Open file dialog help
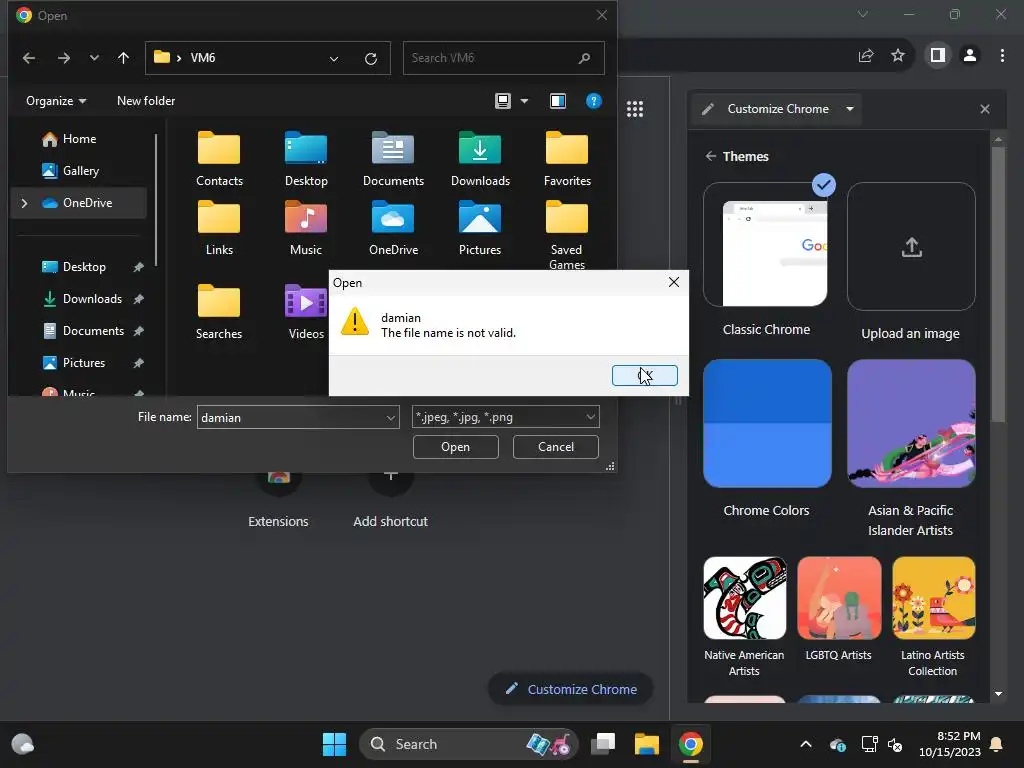Image resolution: width=1024 pixels, height=768 pixels. (594, 101)
